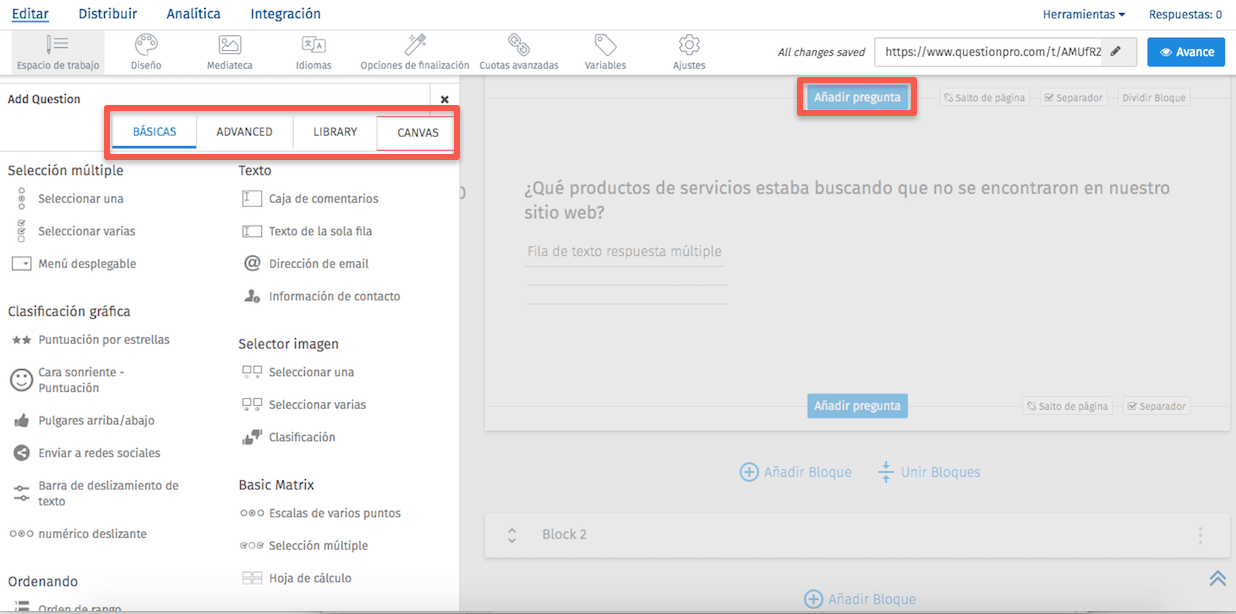The height and width of the screenshot is (614, 1236).
Task: Add a Seleccionar una multiple choice question
Action: (x=81, y=199)
